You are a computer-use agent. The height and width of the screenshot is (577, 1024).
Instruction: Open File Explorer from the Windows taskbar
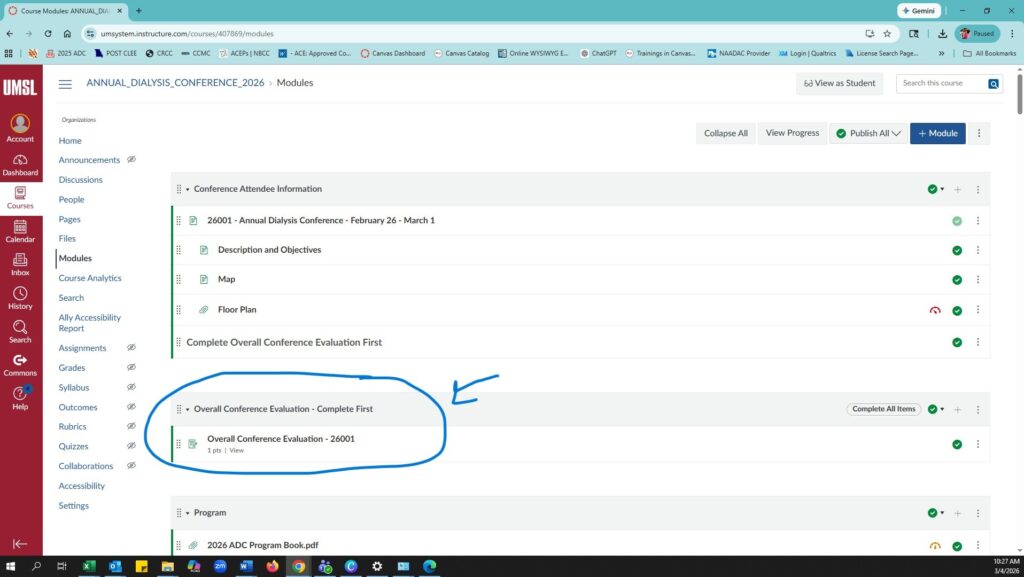pyautogui.click(x=167, y=566)
